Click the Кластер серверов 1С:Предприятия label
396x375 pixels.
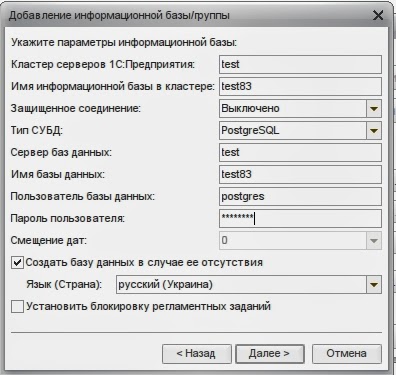(x=103, y=64)
